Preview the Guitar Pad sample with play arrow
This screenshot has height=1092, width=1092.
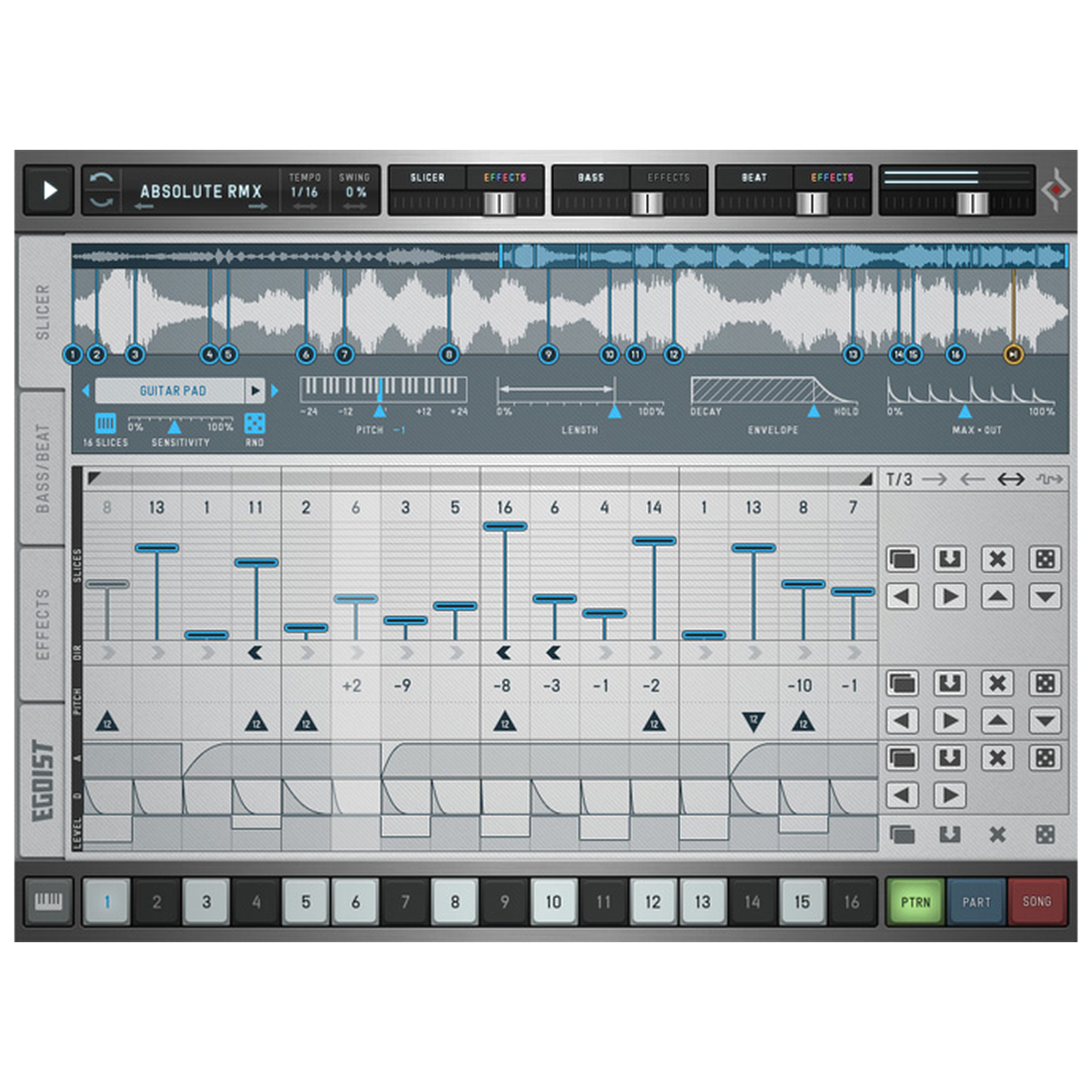coord(255,390)
